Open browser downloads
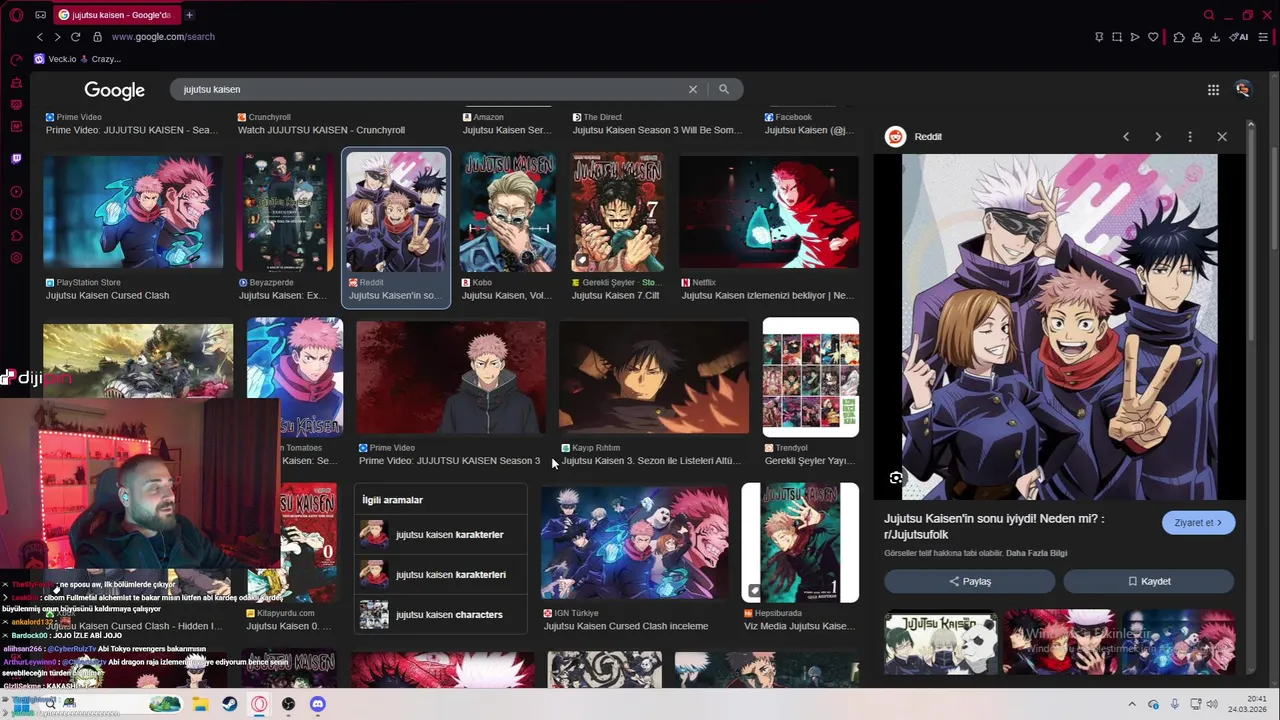This screenshot has height=720, width=1280. pyautogui.click(x=1215, y=37)
